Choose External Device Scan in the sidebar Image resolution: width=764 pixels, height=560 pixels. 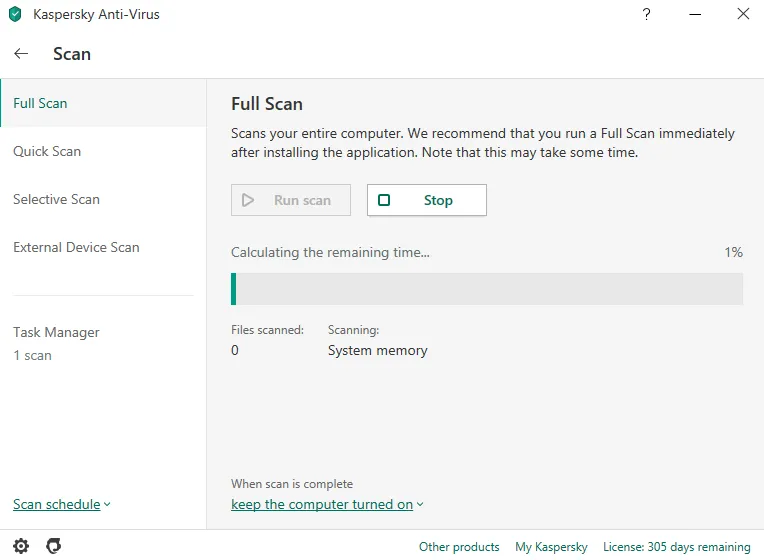[x=103, y=247]
